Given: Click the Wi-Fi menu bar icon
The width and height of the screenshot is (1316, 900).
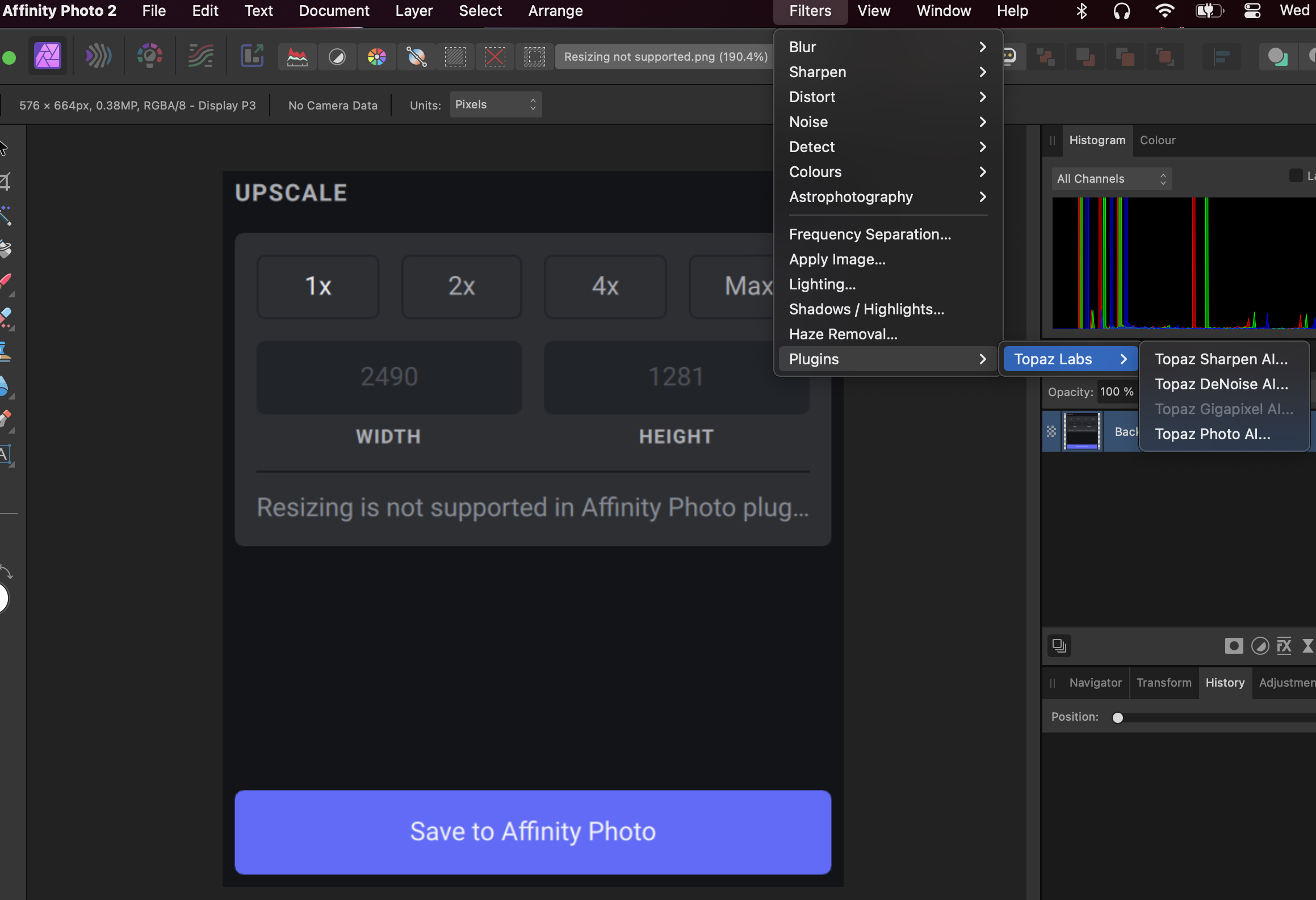Looking at the screenshot, I should pos(1164,11).
